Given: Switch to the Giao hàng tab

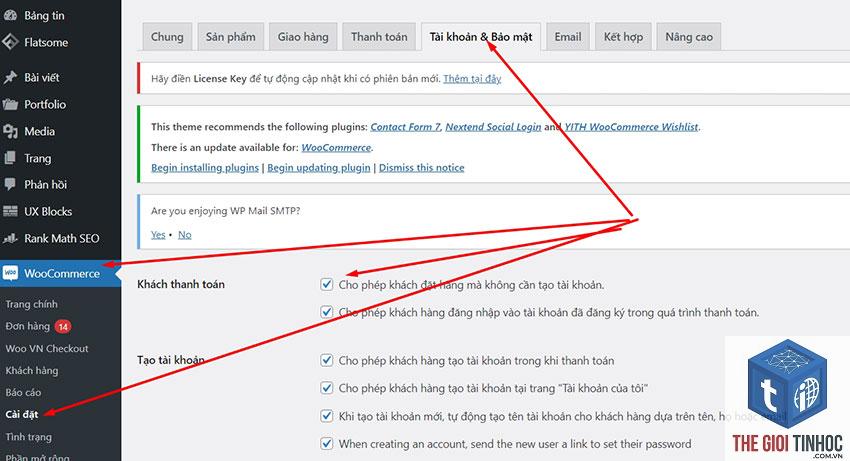Looking at the screenshot, I should [x=303, y=37].
